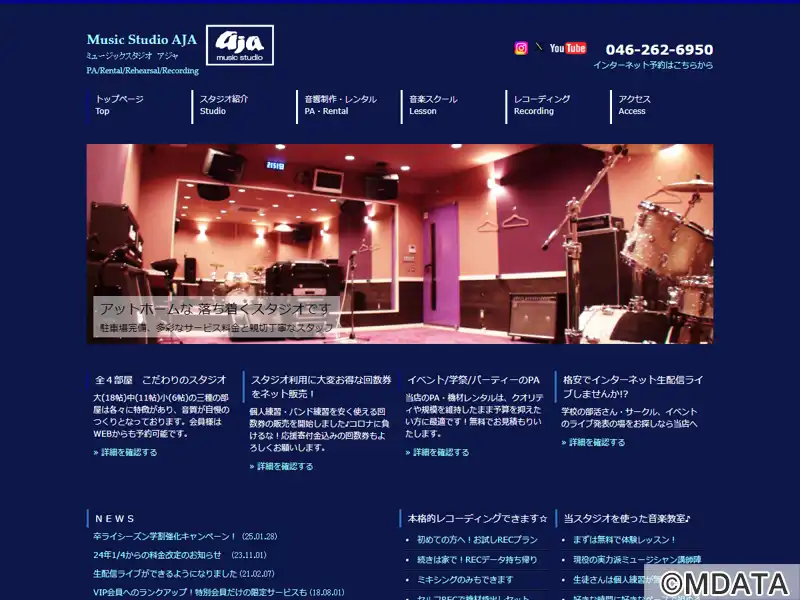800x600 pixels.
Task: Click the Aja music studio logo
Action: [240, 45]
